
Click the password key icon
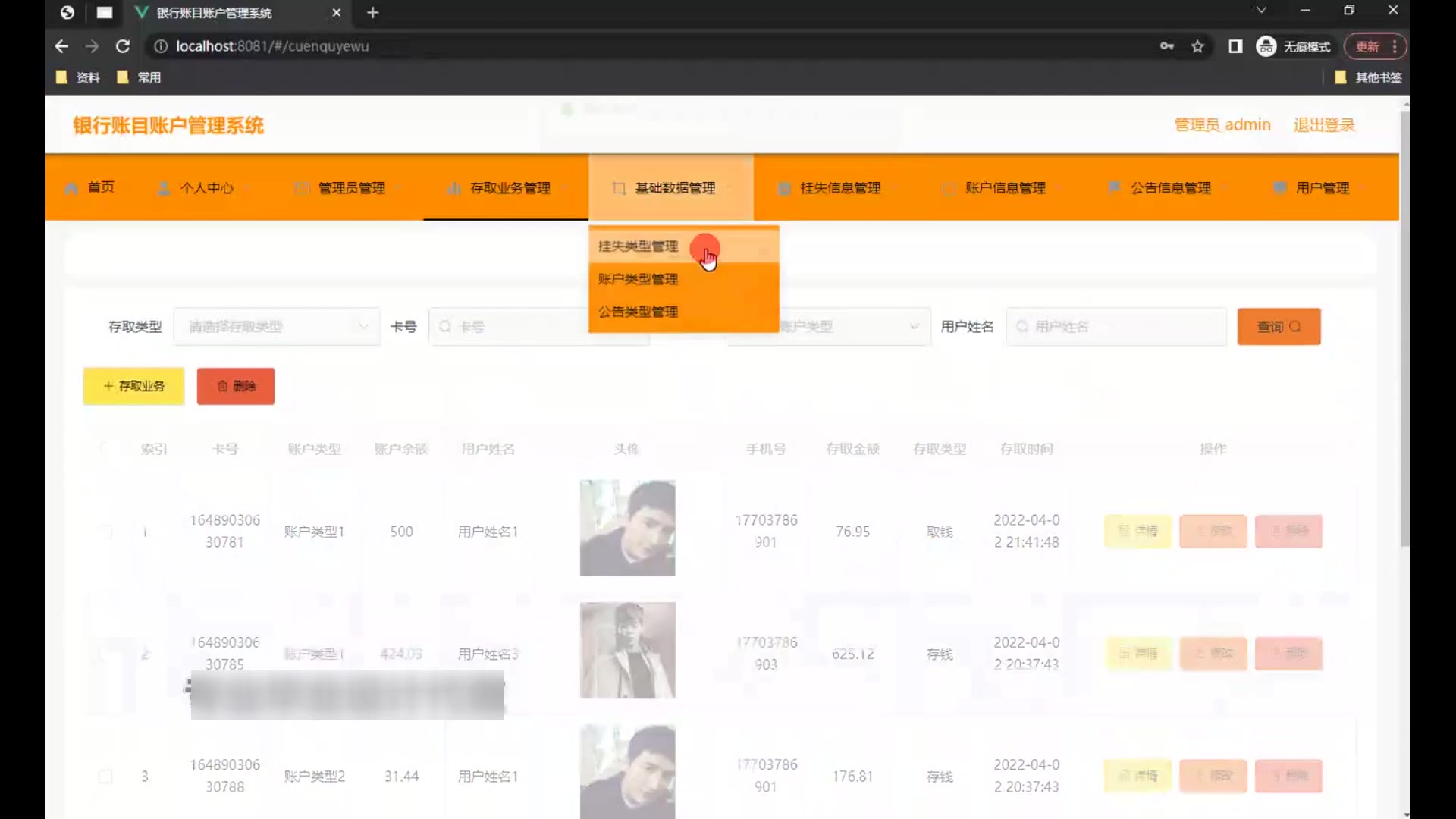[1167, 46]
